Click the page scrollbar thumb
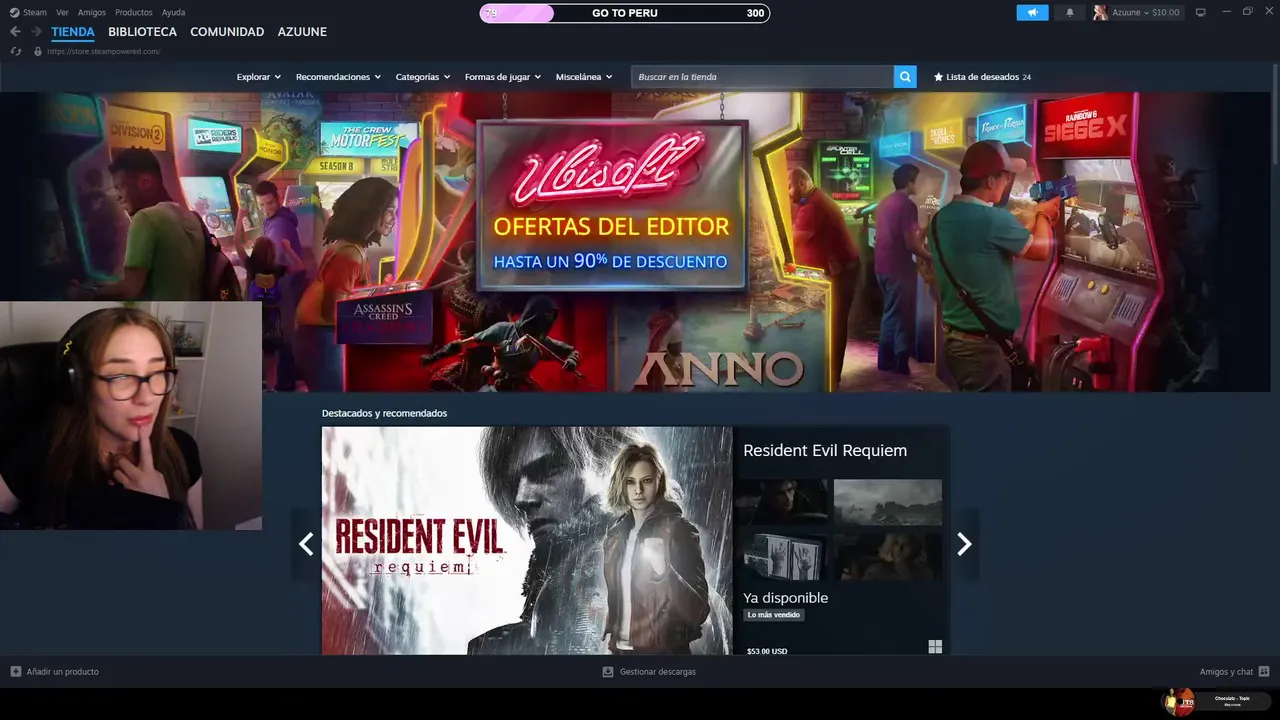The height and width of the screenshot is (720, 1280). pyautogui.click(x=1275, y=115)
